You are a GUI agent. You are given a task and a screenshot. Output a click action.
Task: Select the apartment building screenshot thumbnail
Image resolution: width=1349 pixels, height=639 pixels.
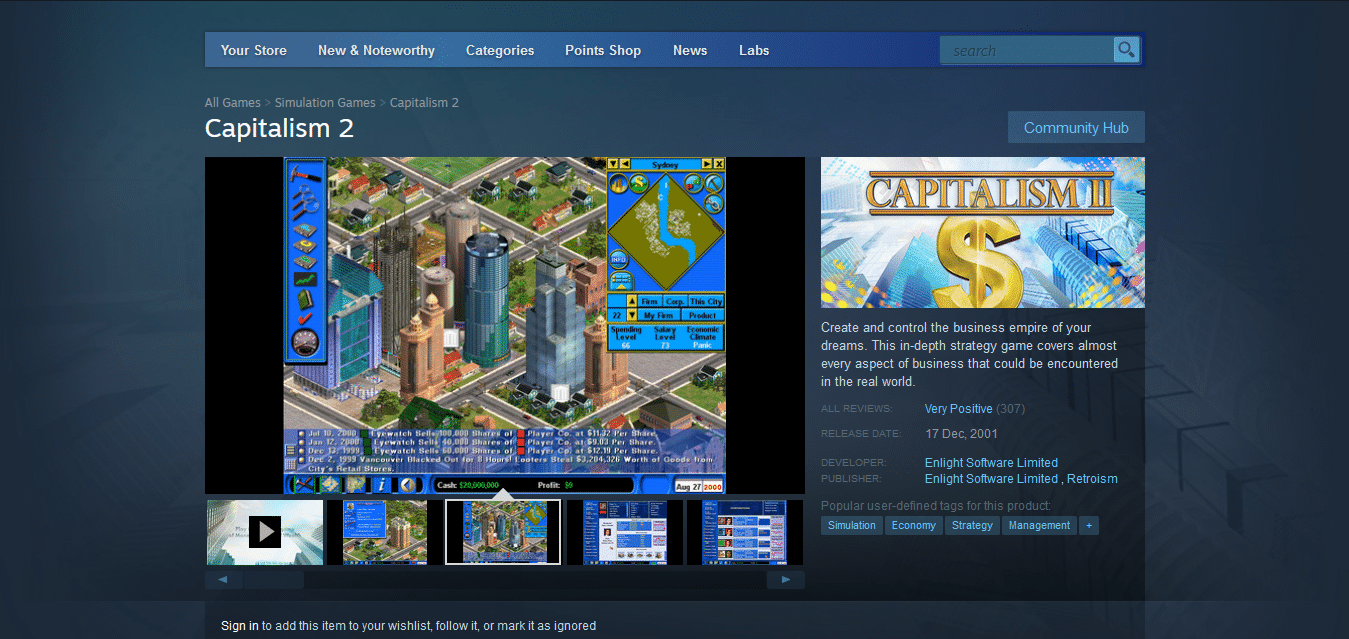385,532
